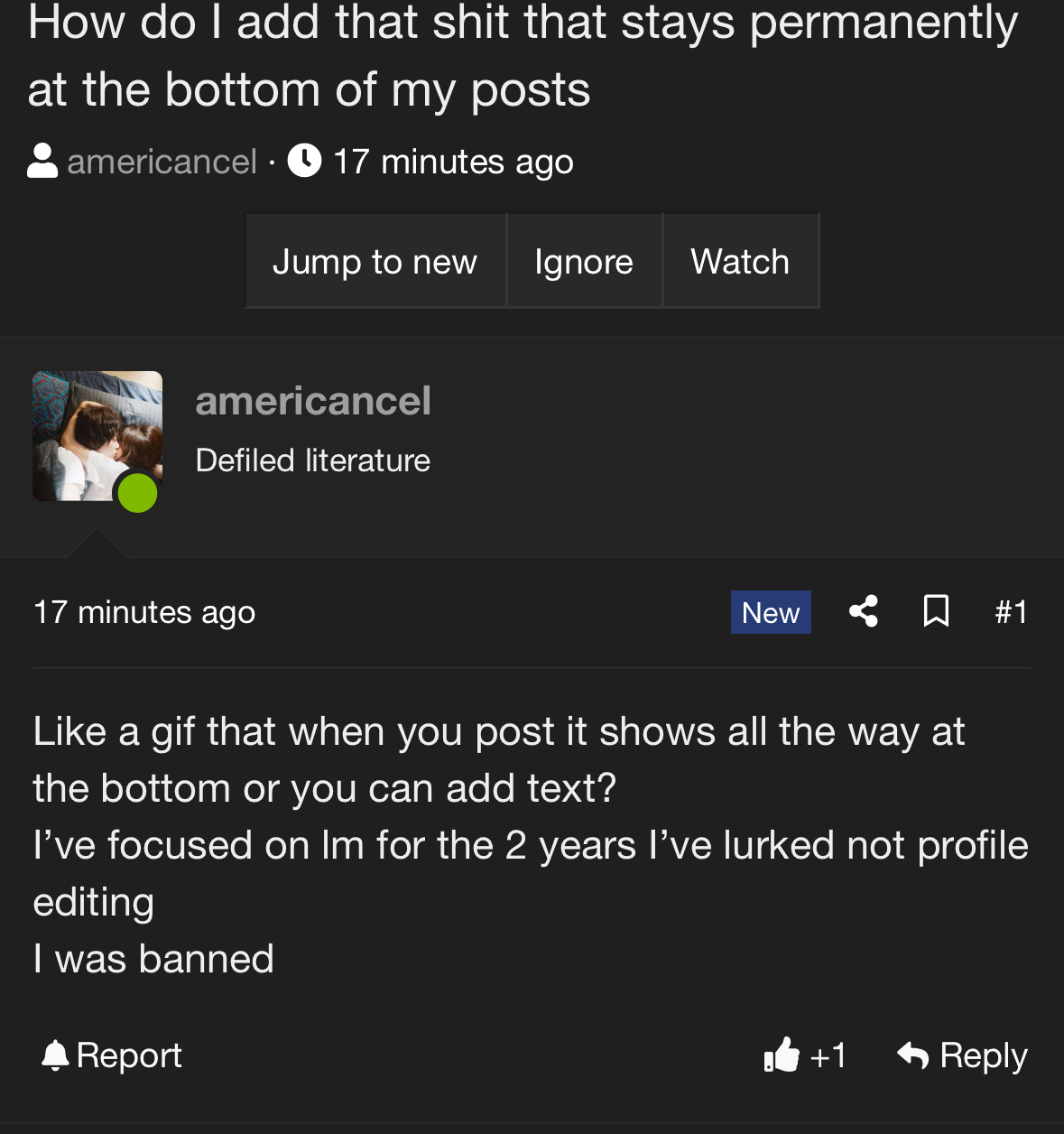Click the share icon on the post
This screenshot has width=1064, height=1134.
click(x=864, y=611)
